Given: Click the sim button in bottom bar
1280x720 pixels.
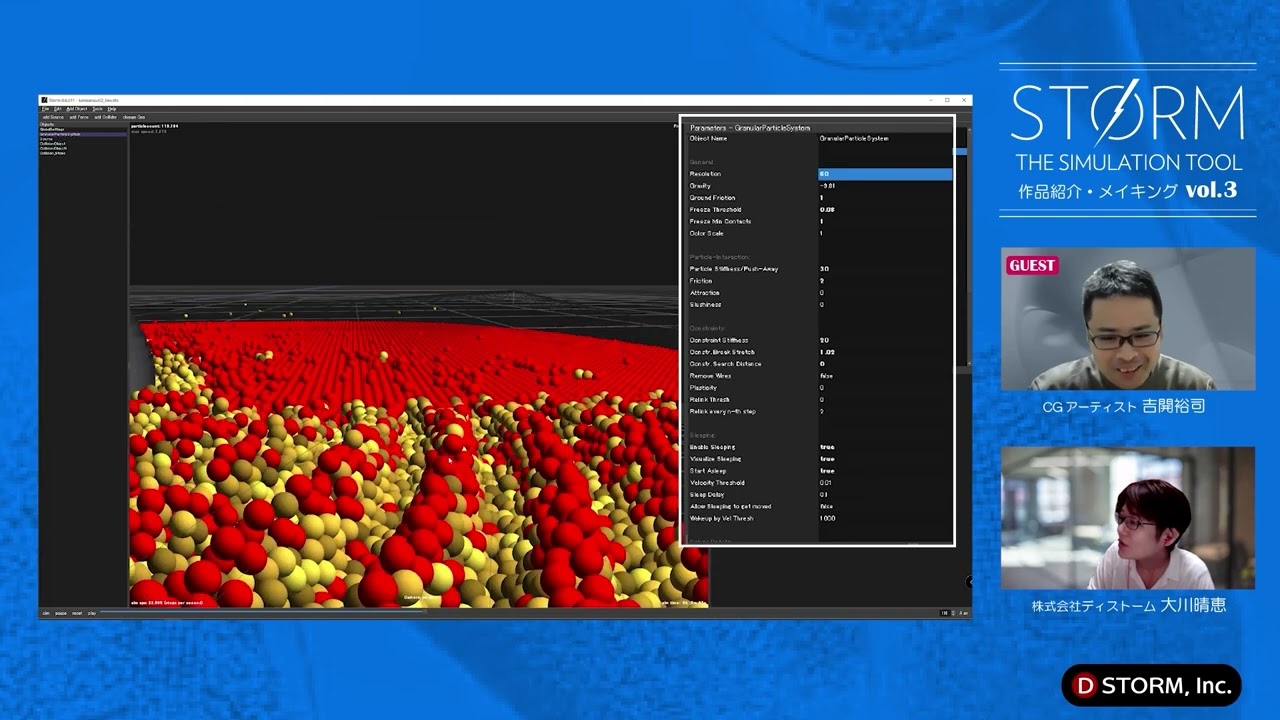Looking at the screenshot, I should pyautogui.click(x=46, y=613).
